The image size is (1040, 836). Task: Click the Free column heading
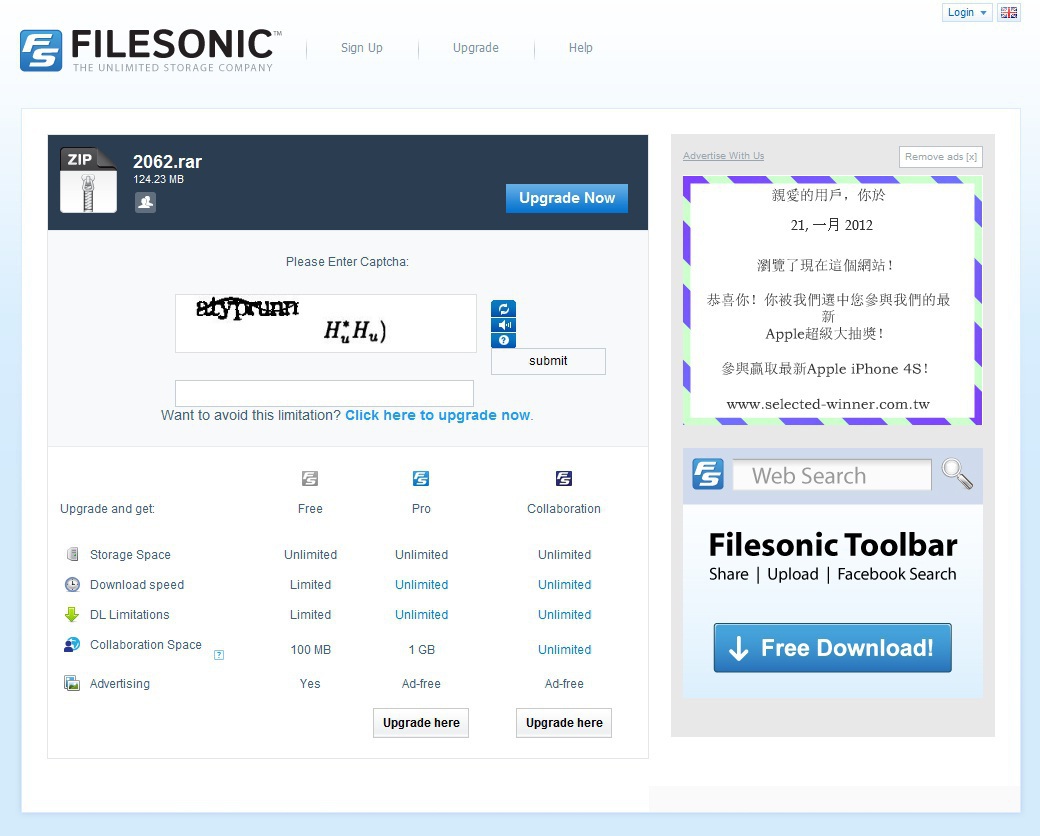(x=310, y=509)
